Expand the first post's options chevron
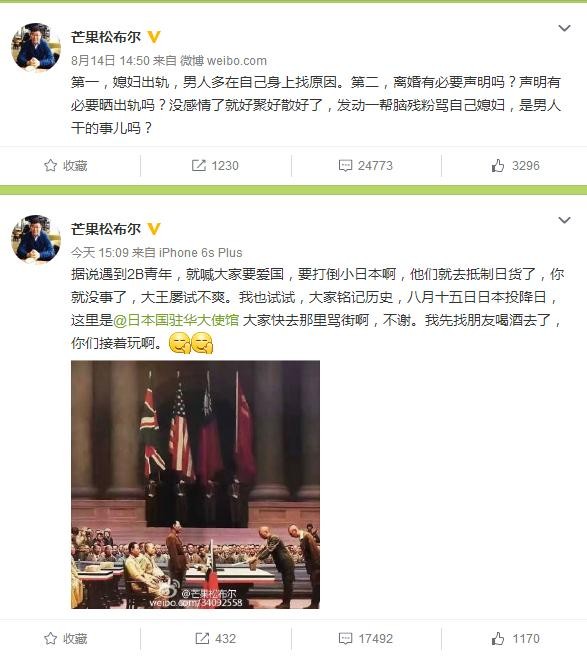Image resolution: width=587 pixels, height=658 pixels. pyautogui.click(x=564, y=28)
